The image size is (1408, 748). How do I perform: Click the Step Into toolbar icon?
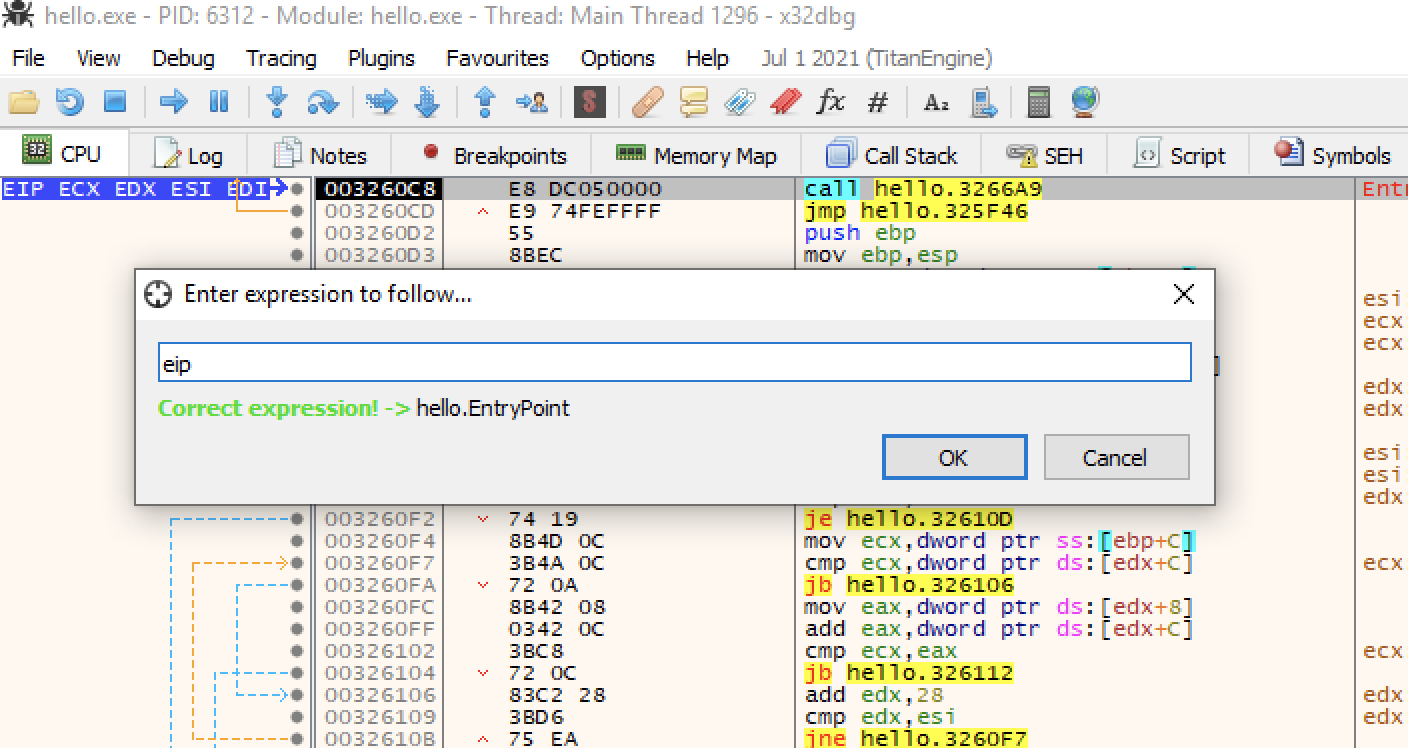(277, 101)
